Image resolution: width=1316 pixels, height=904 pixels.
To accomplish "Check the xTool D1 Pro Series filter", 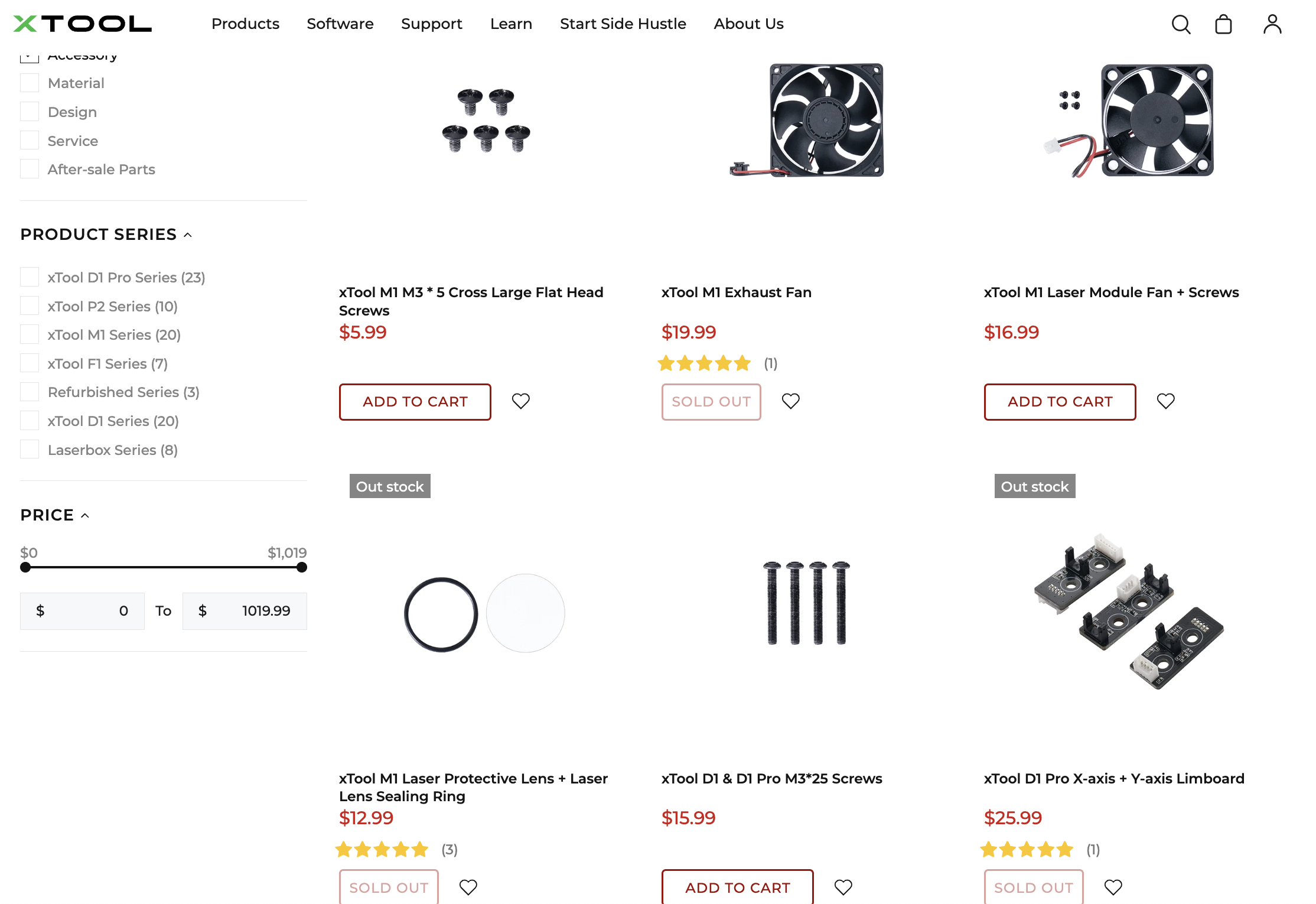I will coord(30,276).
